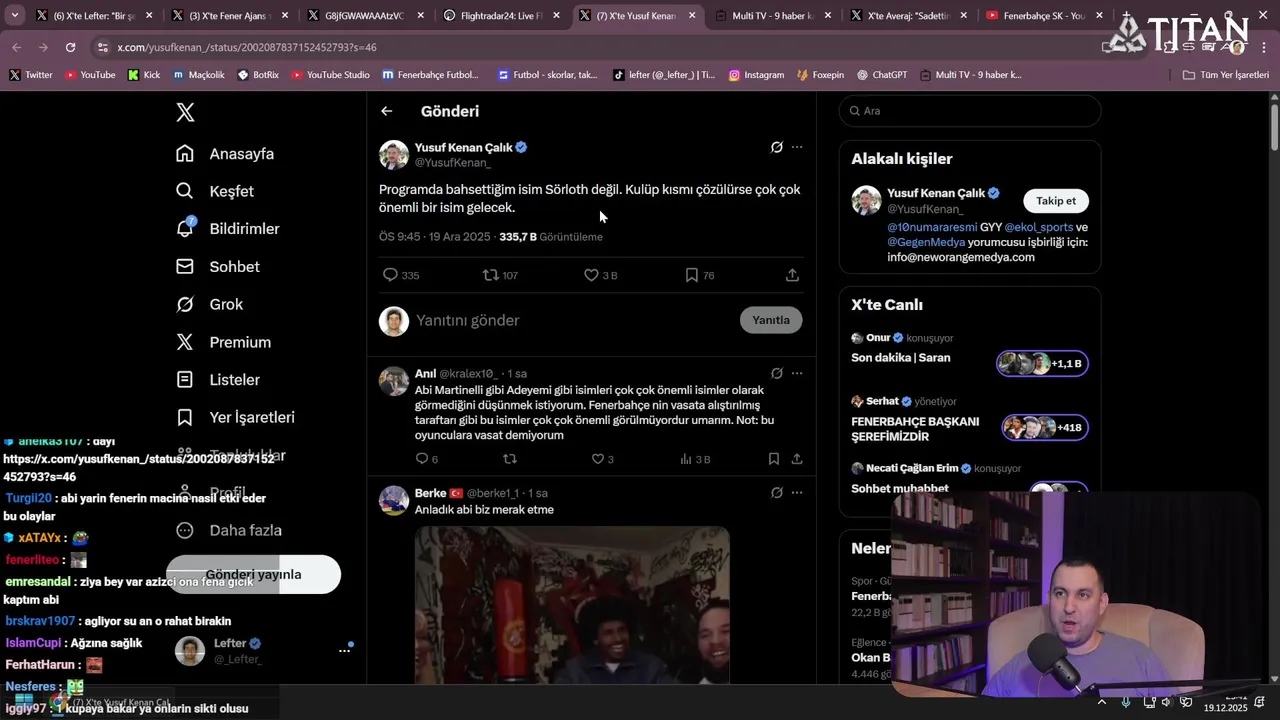
Task: Click Takip et follow button
Action: click(1056, 201)
